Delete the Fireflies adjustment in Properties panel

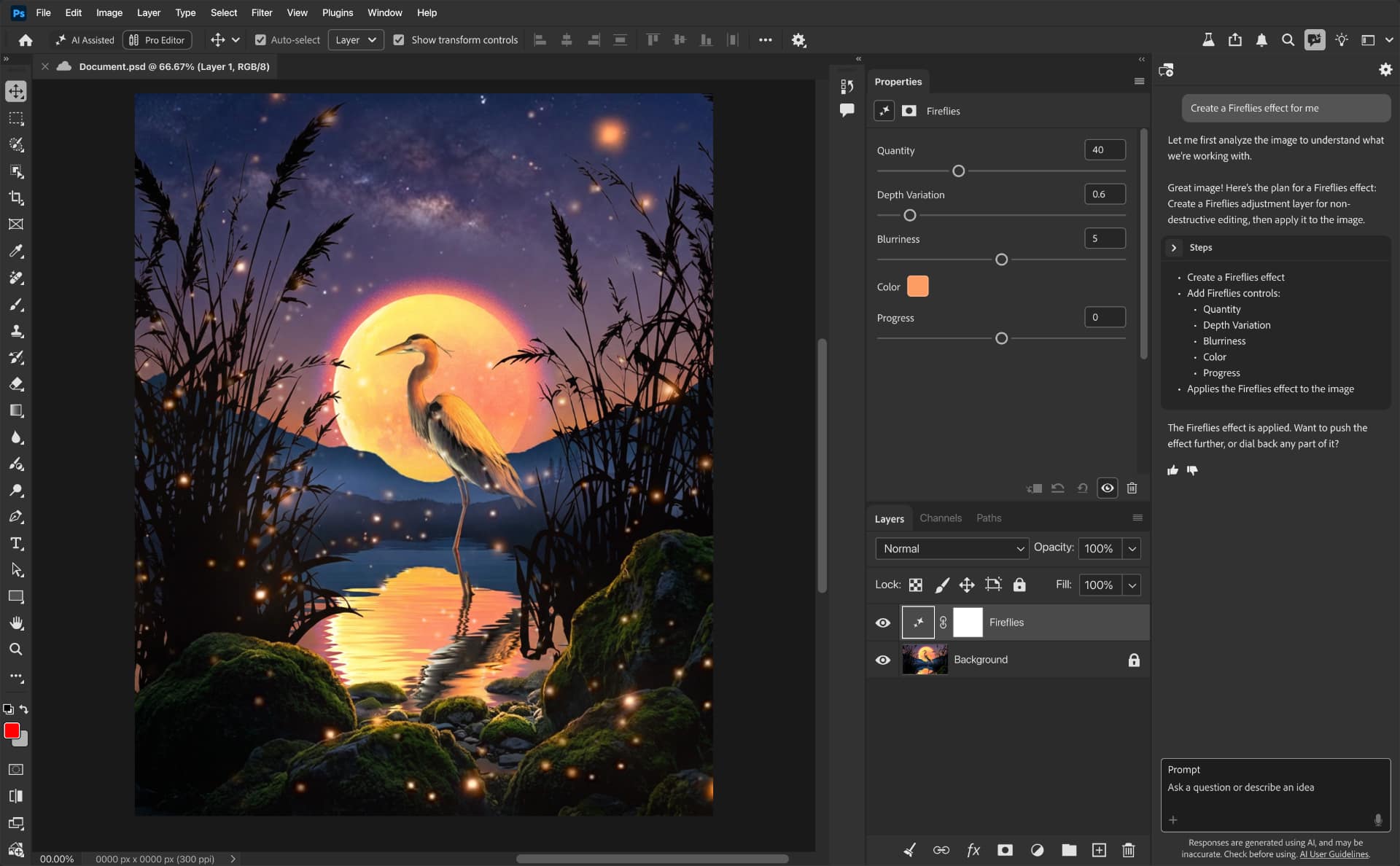(x=1132, y=488)
